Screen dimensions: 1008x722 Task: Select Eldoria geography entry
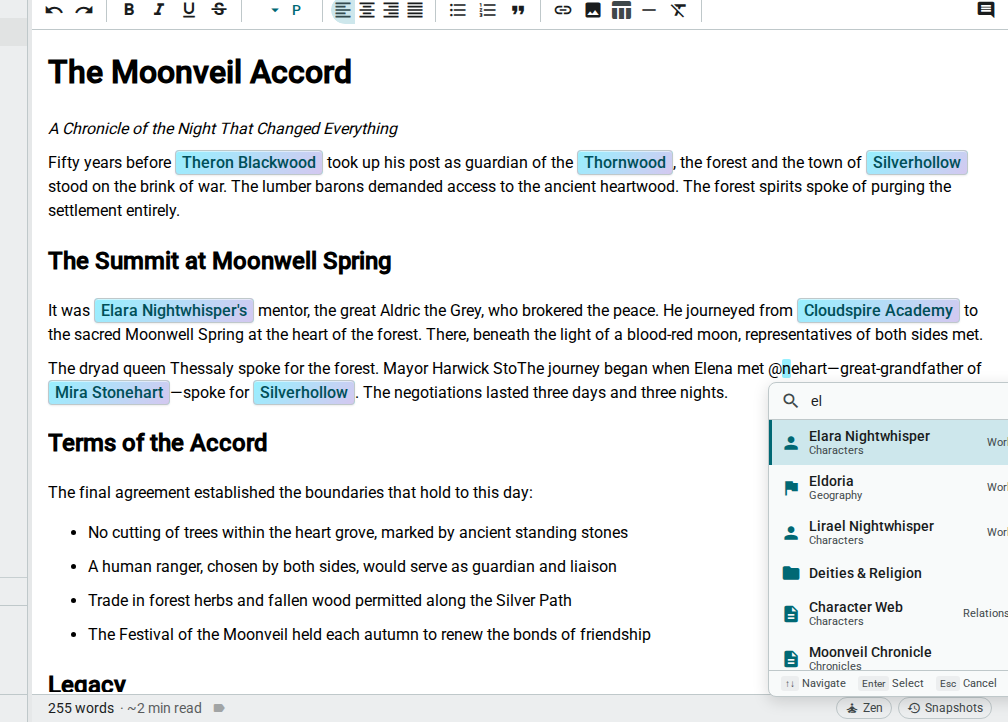pos(889,487)
